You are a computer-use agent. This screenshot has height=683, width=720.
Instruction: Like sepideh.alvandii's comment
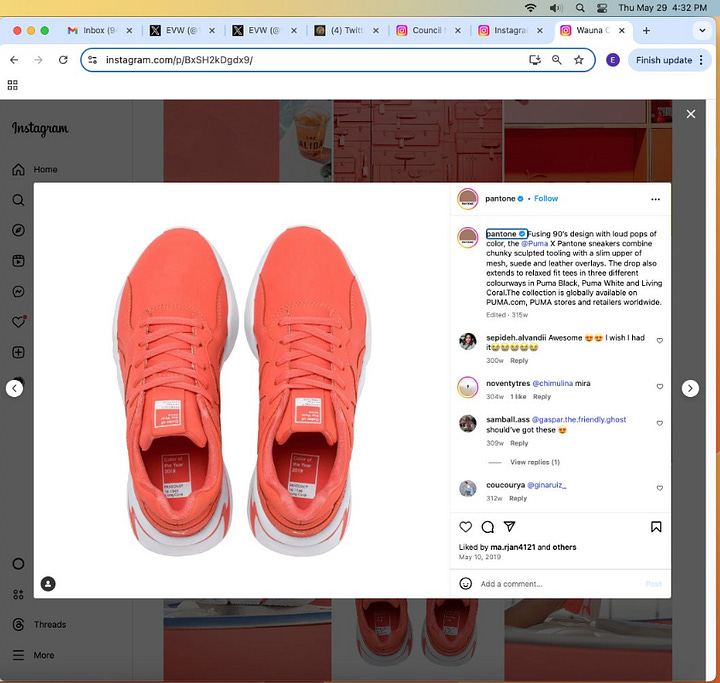tap(659, 341)
